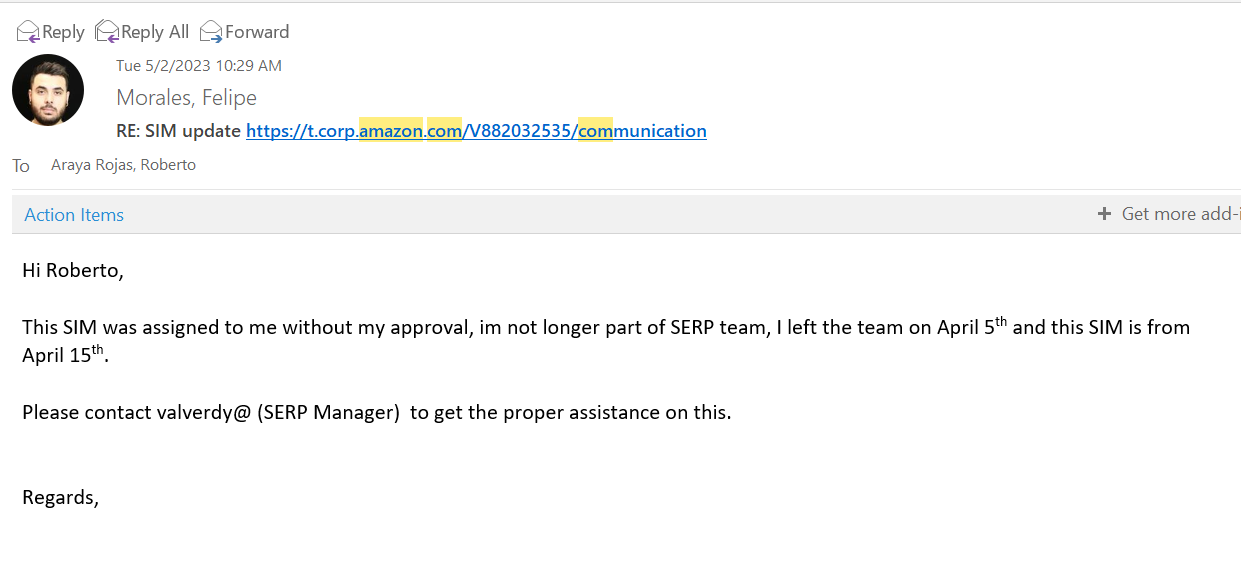Click the Get more add-ins text
This screenshot has height=564, width=1241.
pos(1181,214)
